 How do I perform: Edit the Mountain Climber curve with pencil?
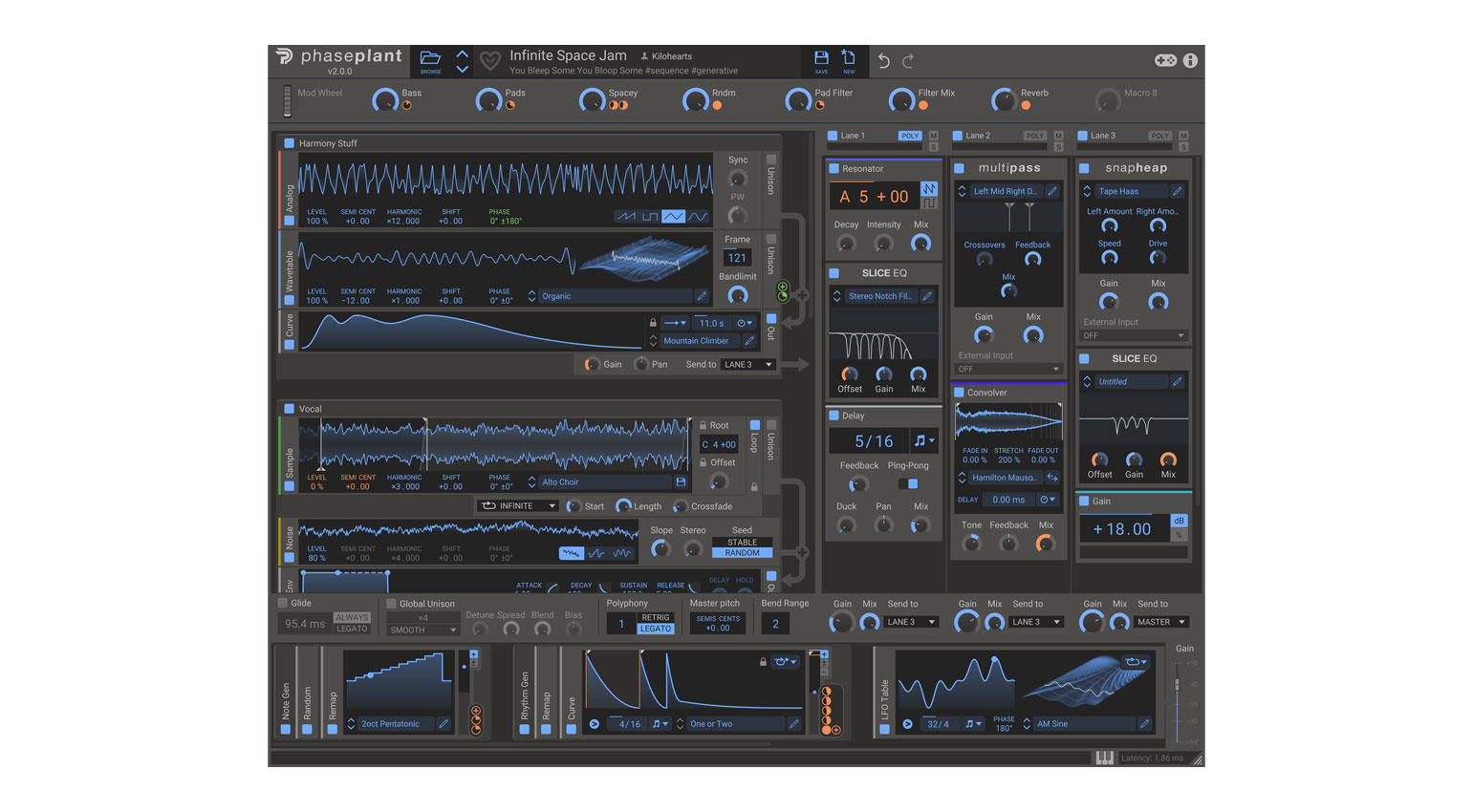point(750,341)
